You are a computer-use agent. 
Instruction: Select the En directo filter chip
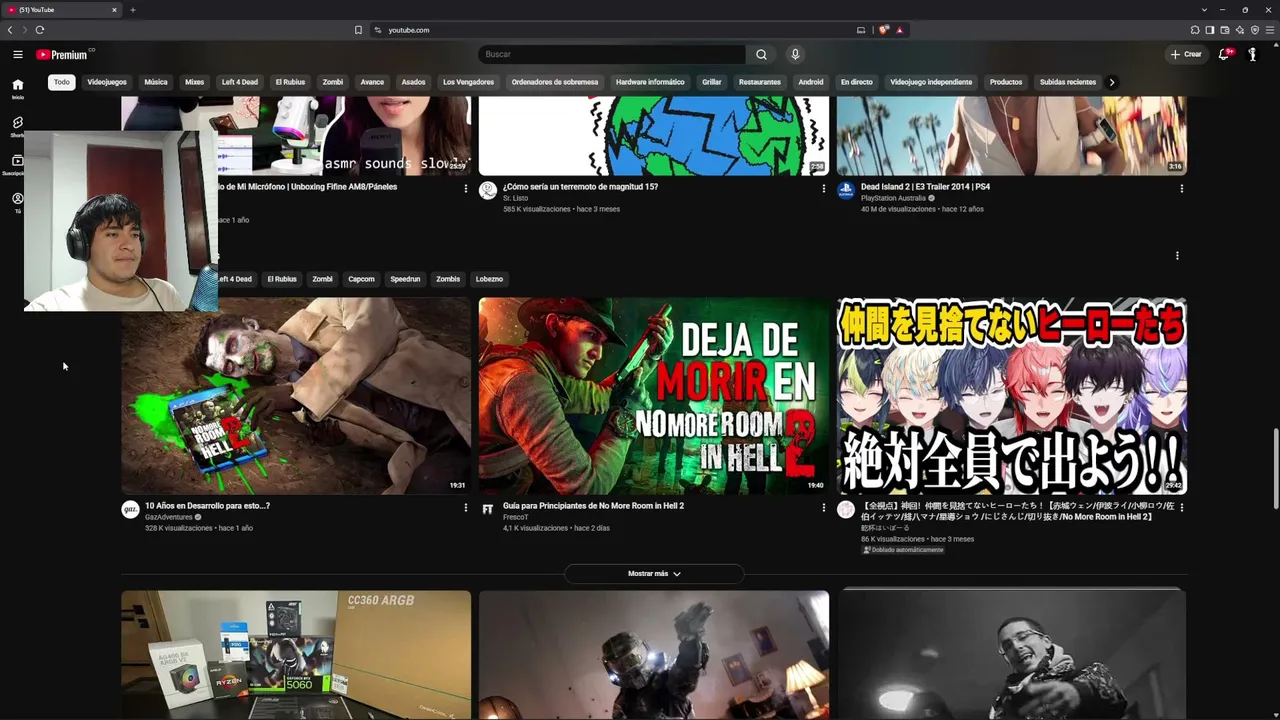pyautogui.click(x=856, y=82)
